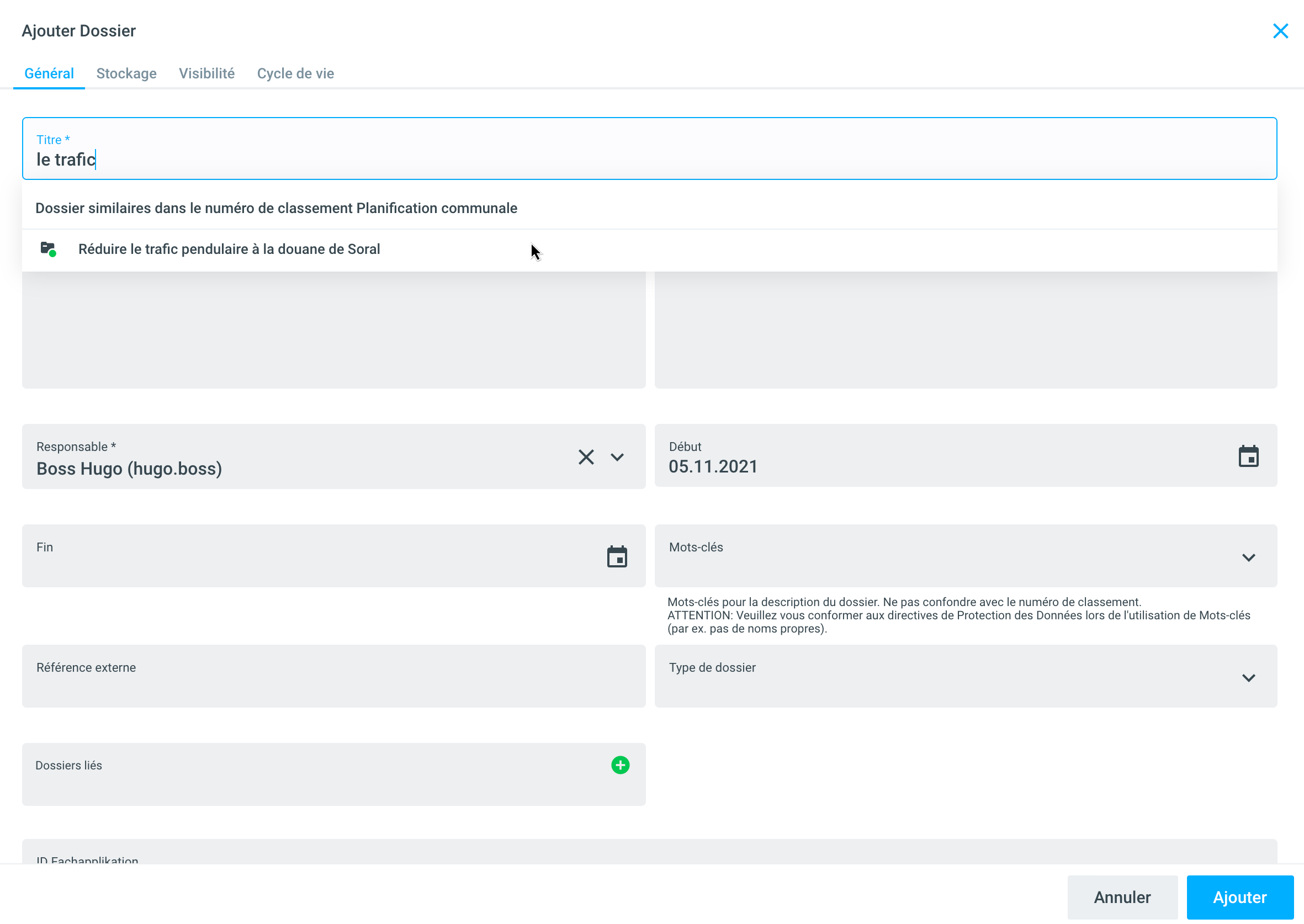Expand the Responsable dropdown arrow
This screenshot has width=1304, height=924.
[617, 457]
